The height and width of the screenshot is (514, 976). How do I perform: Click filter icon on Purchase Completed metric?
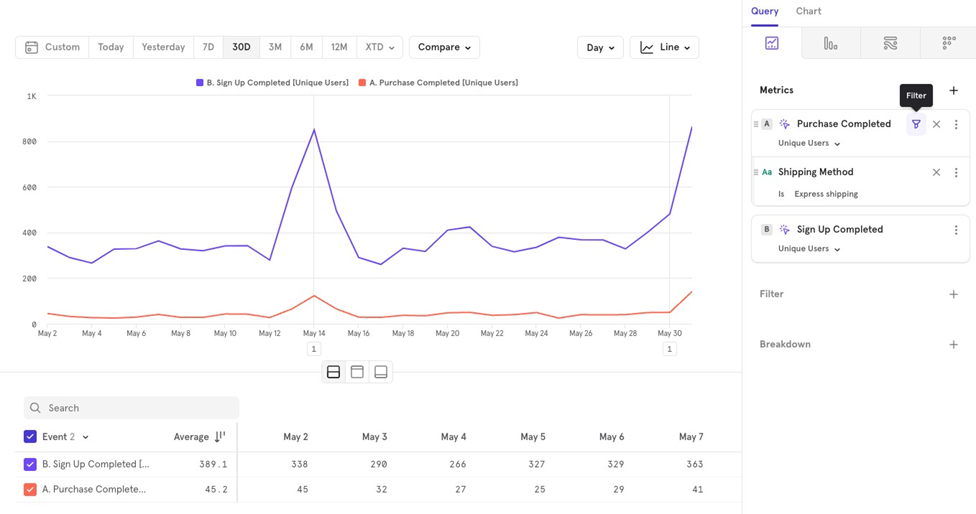(916, 124)
